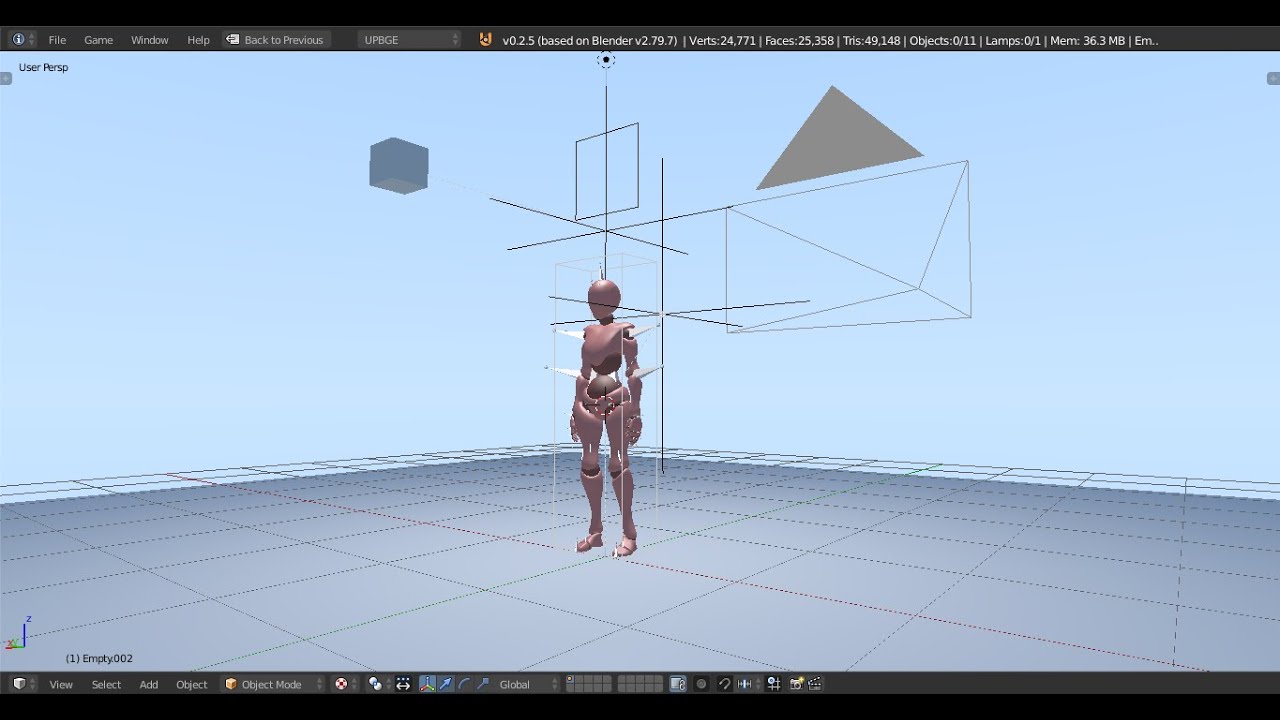The height and width of the screenshot is (720, 1280).
Task: Open the Object menu in 3D header
Action: 191,684
